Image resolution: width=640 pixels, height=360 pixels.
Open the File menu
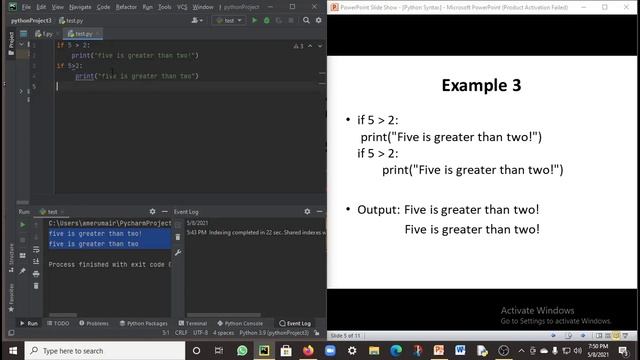[26, 7]
